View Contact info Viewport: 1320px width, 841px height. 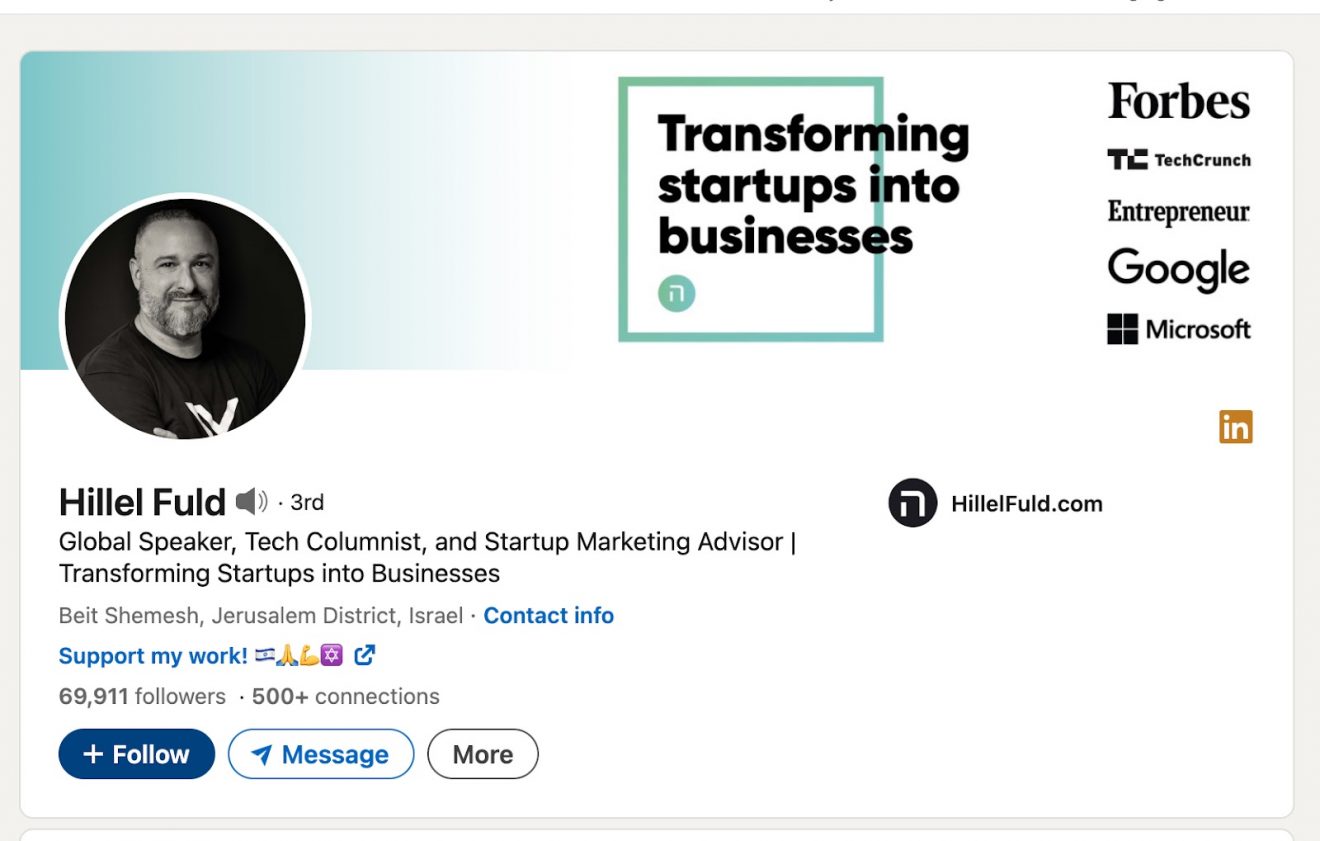[548, 615]
